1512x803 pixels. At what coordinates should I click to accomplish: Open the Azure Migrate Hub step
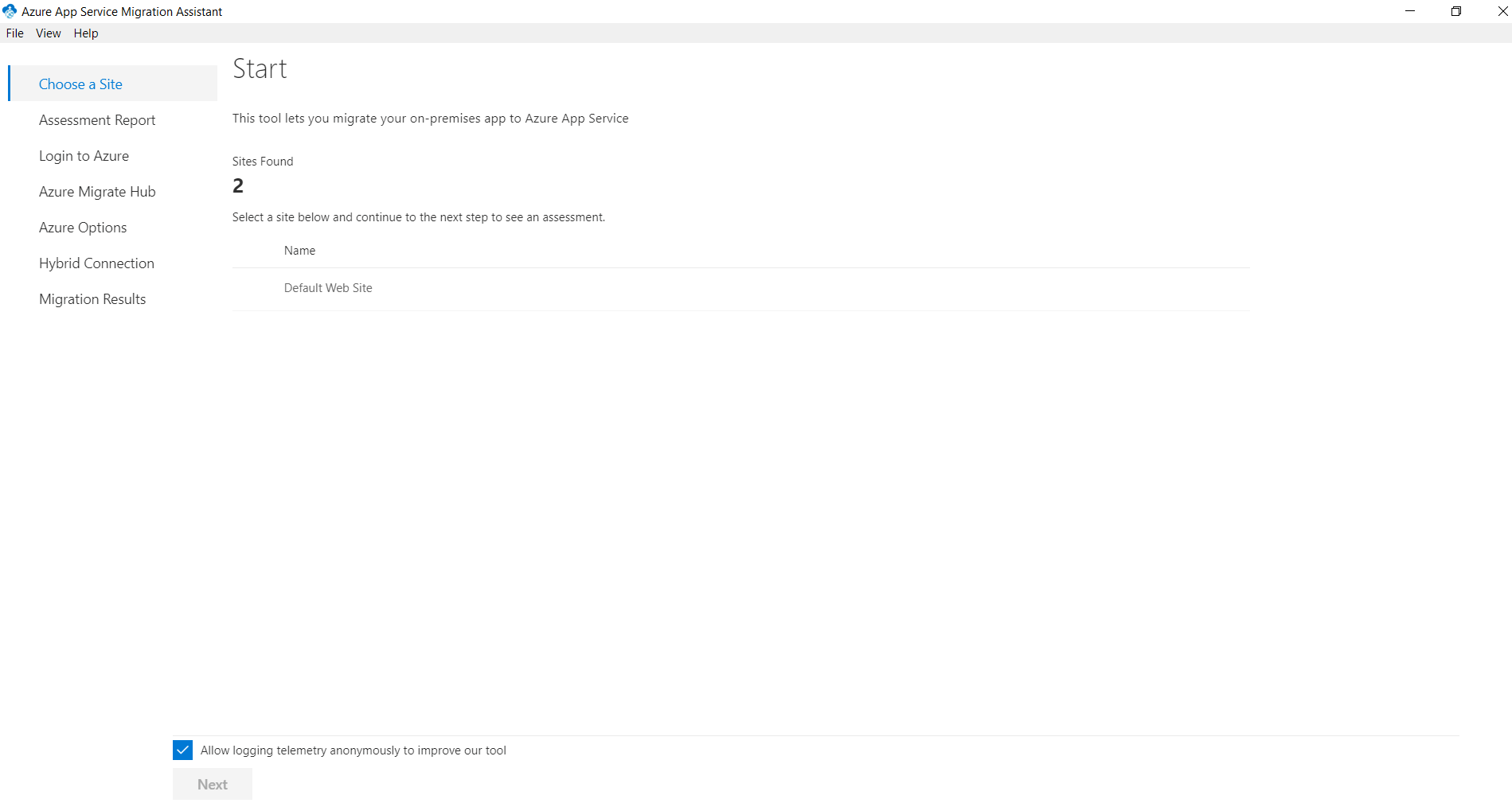click(x=97, y=192)
